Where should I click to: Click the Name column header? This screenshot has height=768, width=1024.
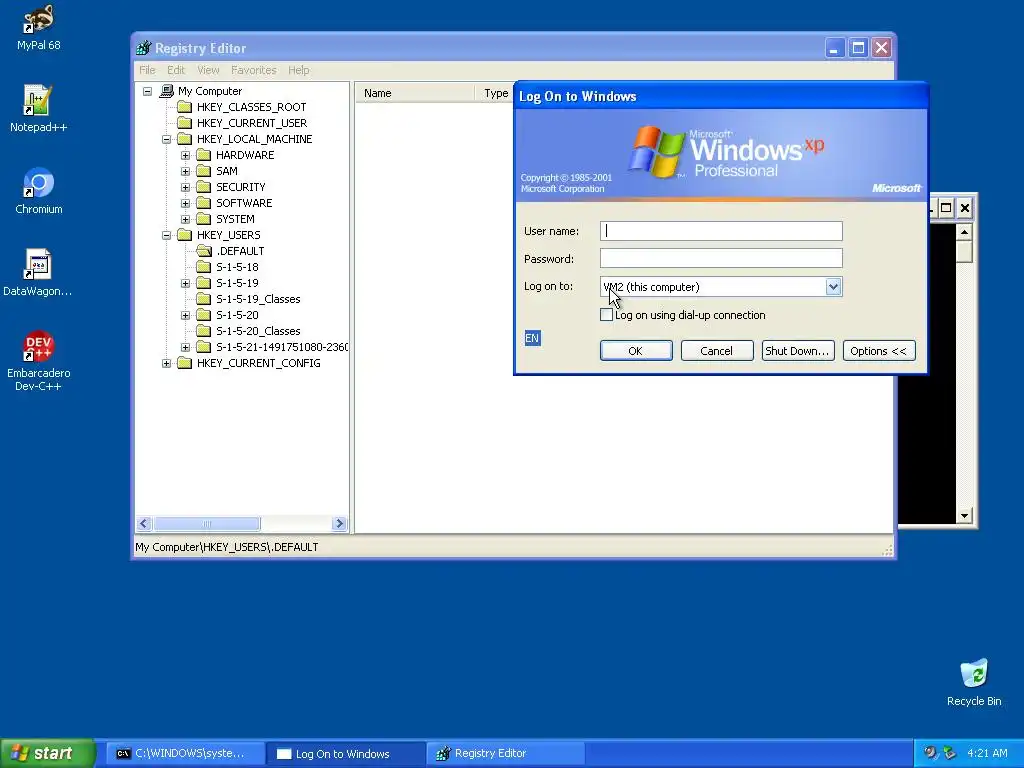point(415,93)
